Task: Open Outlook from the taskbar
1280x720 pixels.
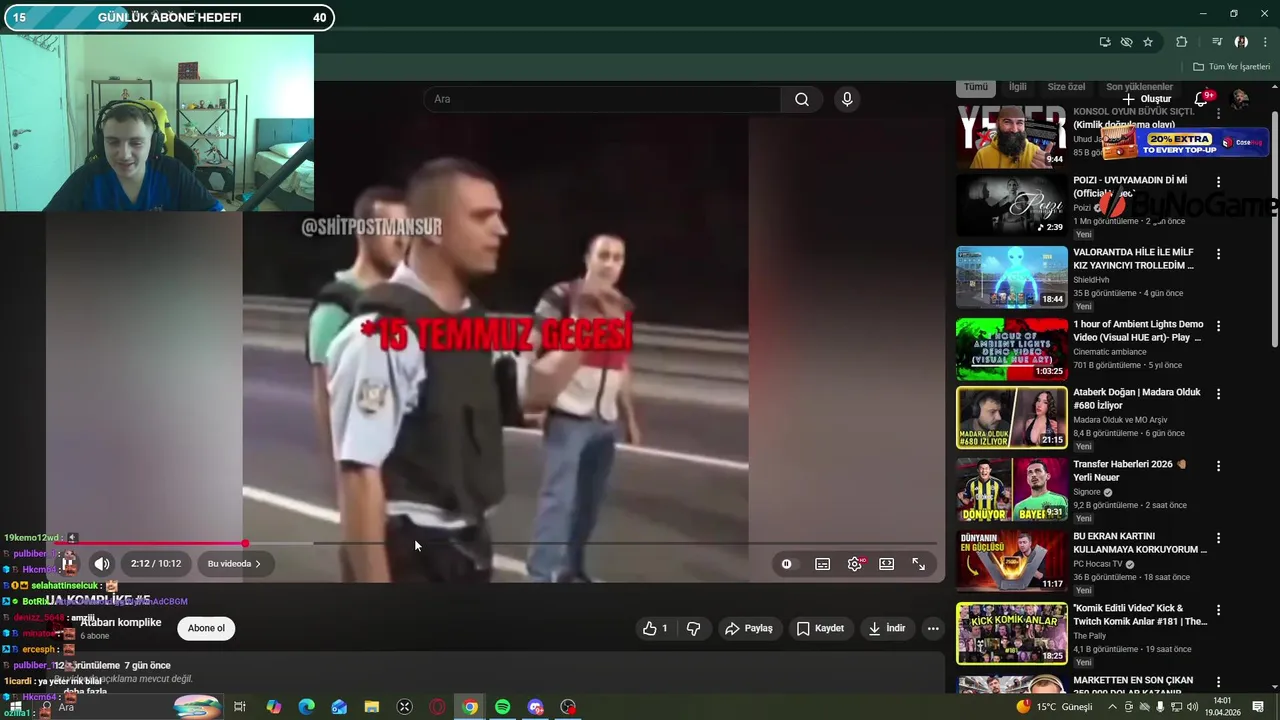Action: tap(339, 707)
